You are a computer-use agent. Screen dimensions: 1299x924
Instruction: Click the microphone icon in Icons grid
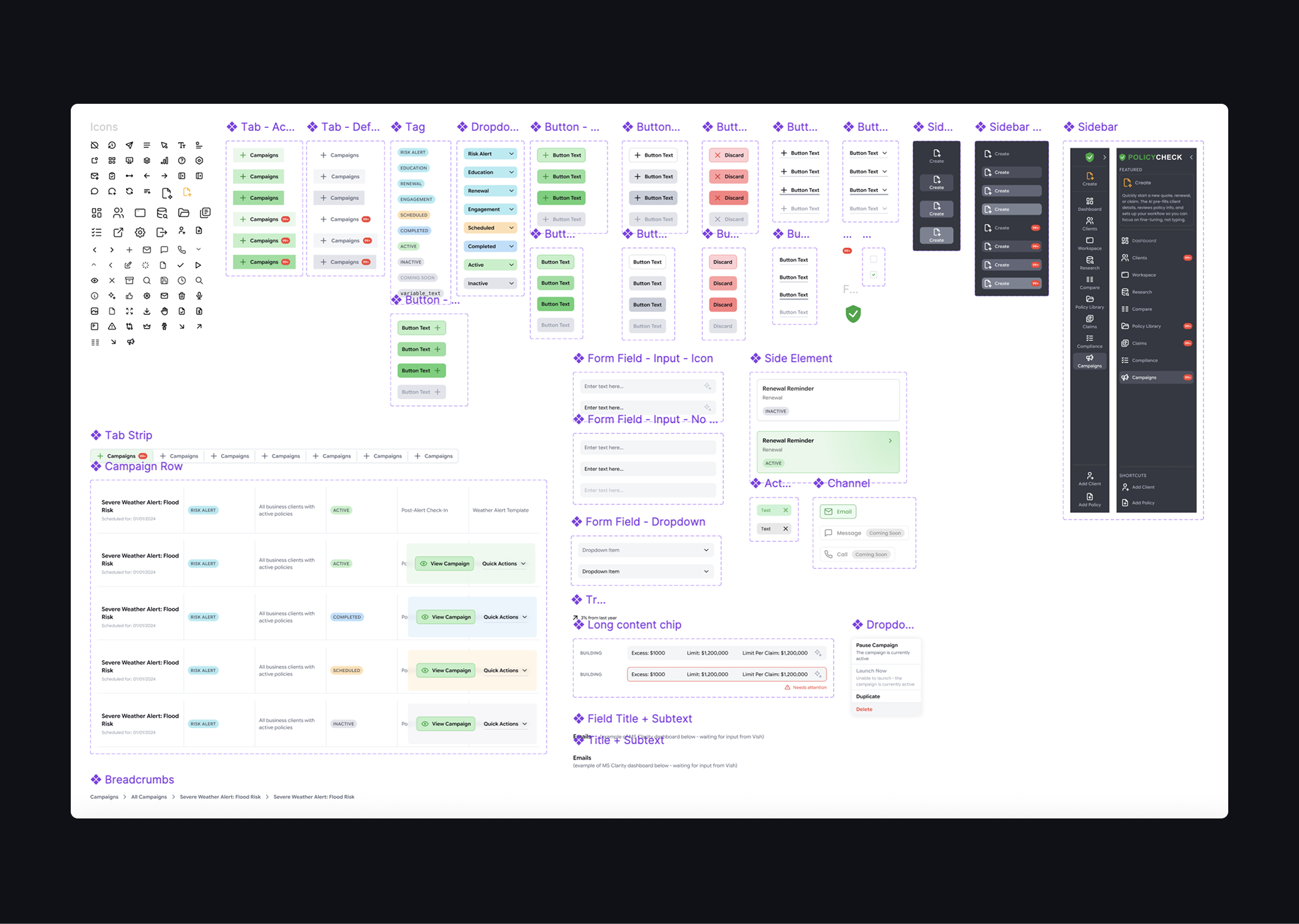(x=199, y=296)
